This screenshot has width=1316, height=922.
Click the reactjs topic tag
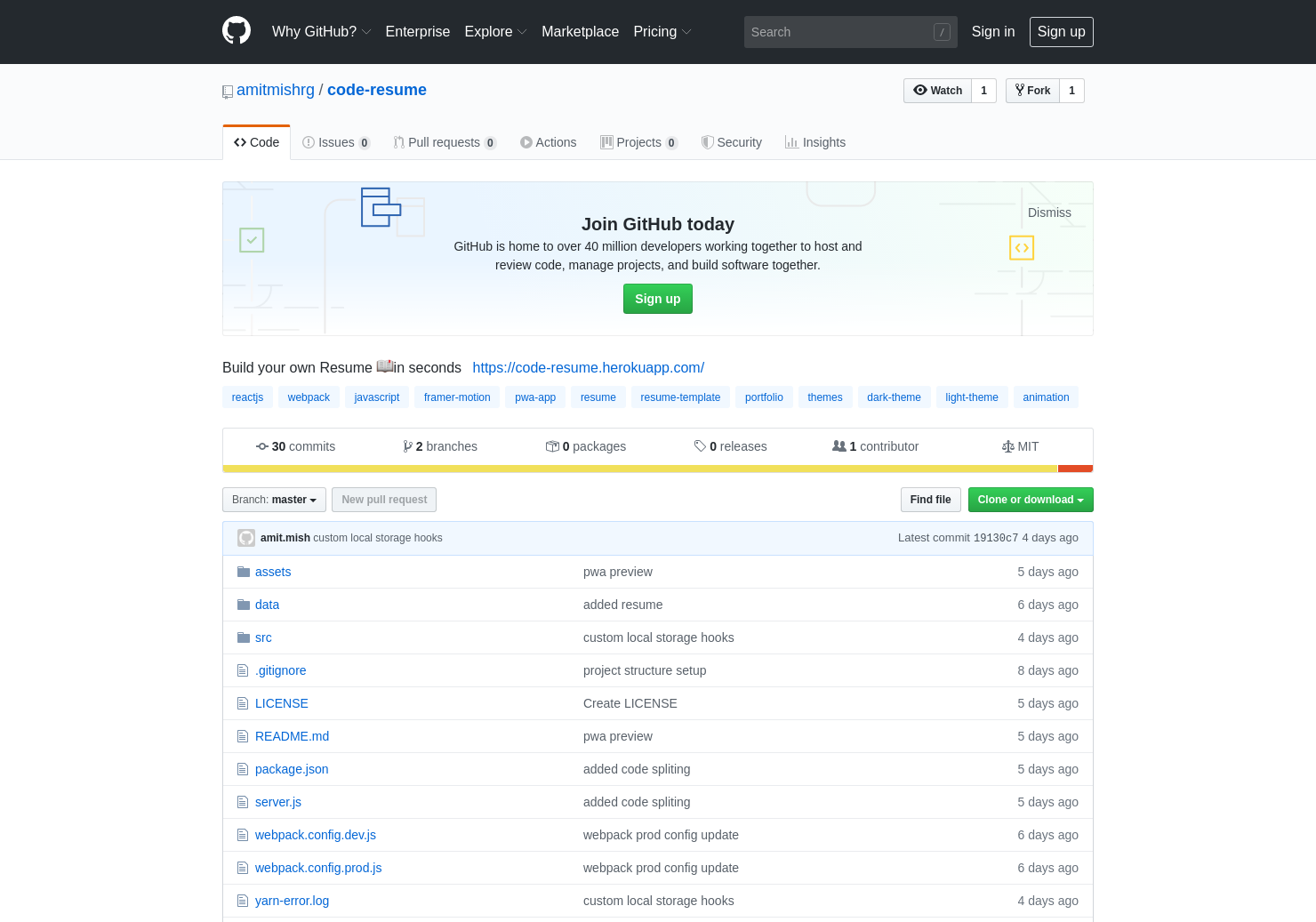coord(247,397)
